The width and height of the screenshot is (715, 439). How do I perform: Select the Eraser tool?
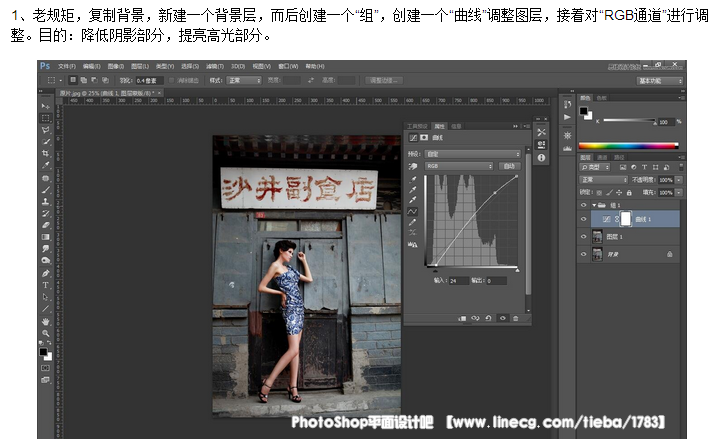pyautogui.click(x=46, y=225)
